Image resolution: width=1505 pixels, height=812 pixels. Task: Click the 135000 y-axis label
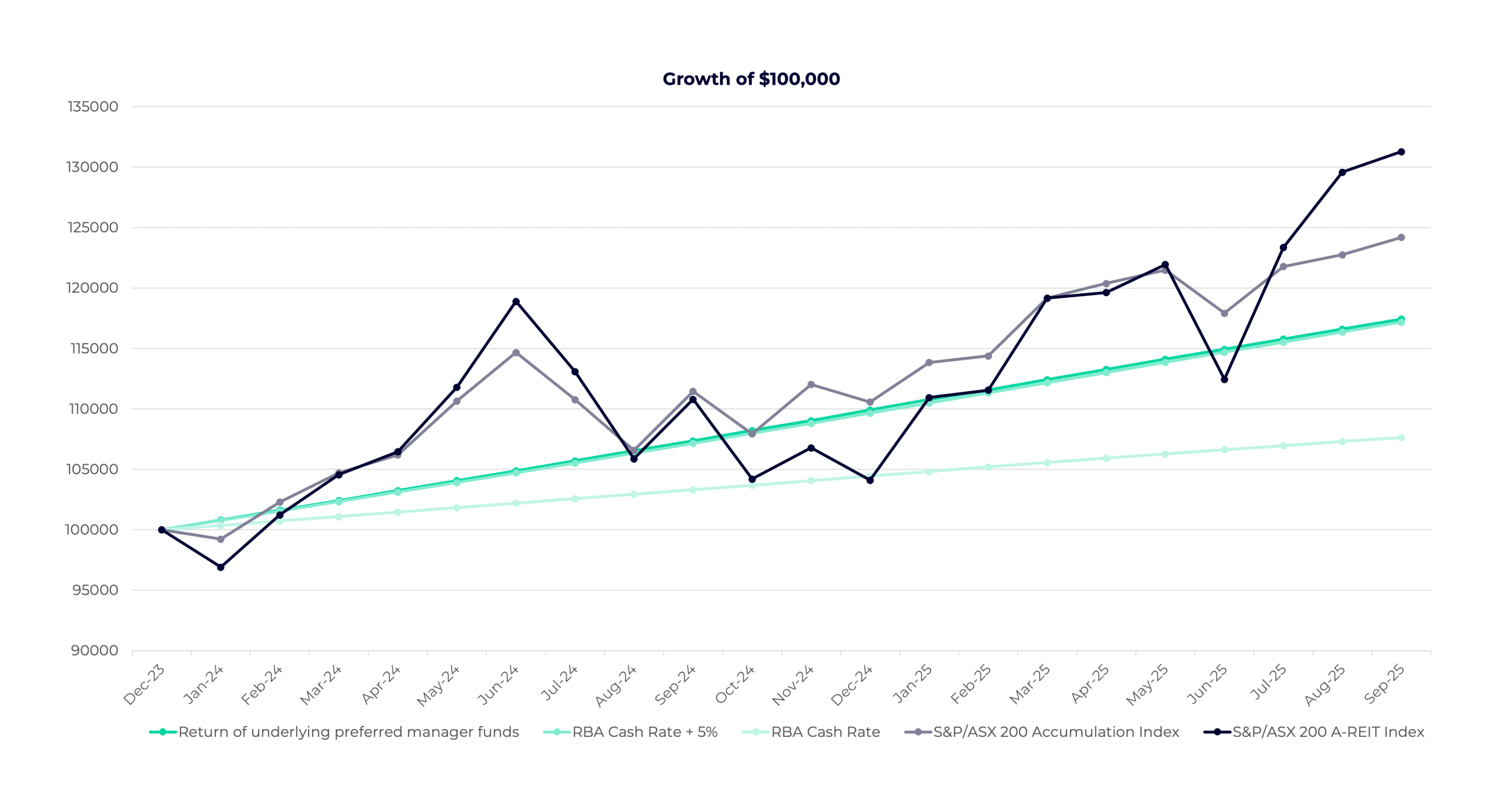coord(93,107)
